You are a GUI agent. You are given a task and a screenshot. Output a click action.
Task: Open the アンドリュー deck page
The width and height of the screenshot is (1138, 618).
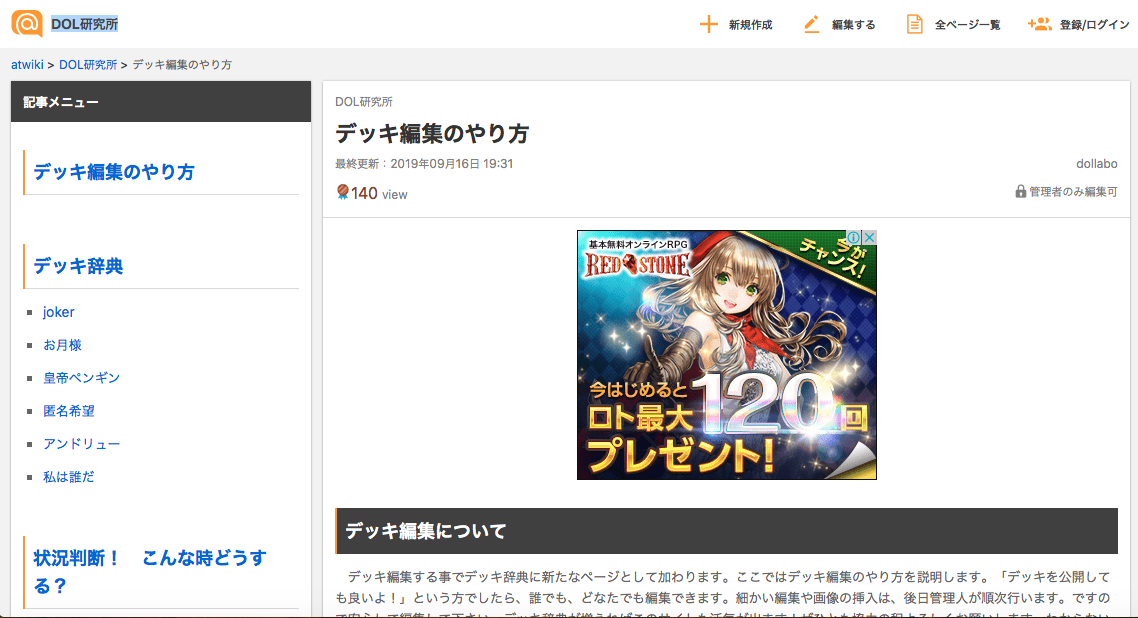pos(81,444)
